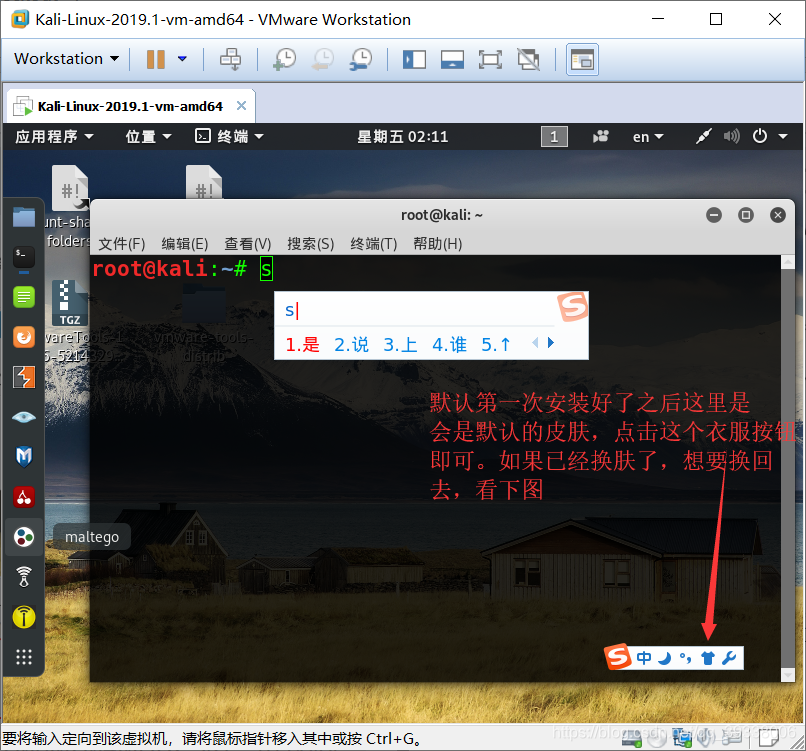
Task: Open the 应用程序 applications menu
Action: click(x=54, y=137)
